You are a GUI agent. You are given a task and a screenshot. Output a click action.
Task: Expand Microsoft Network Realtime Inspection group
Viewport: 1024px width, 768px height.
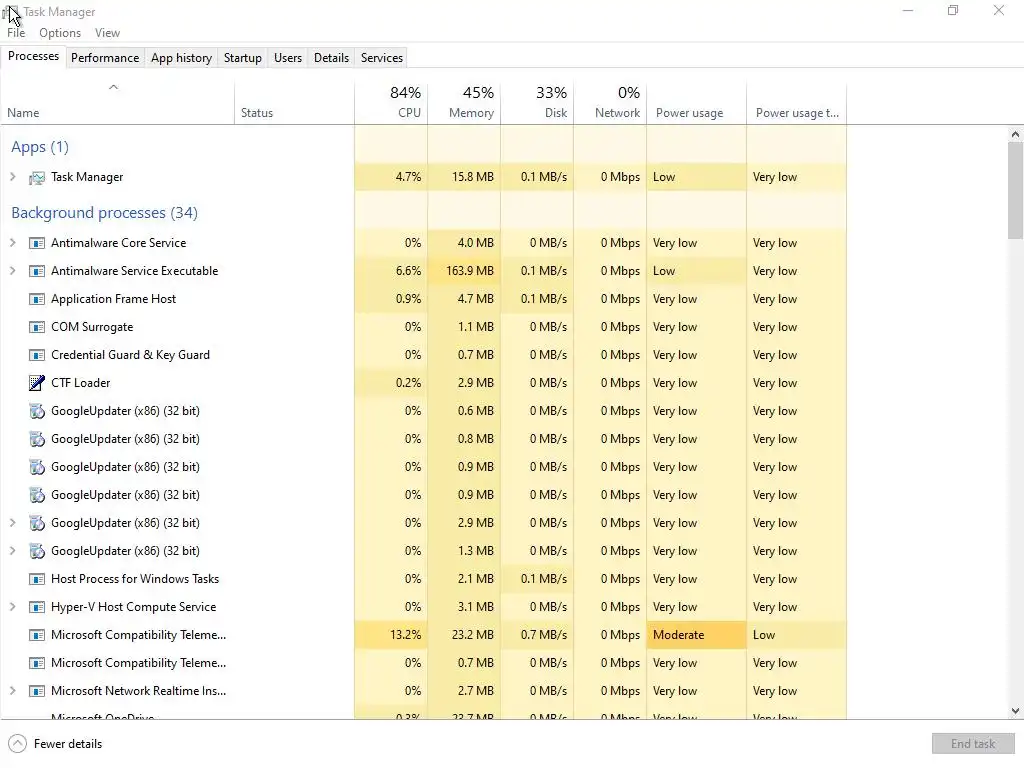pos(12,690)
